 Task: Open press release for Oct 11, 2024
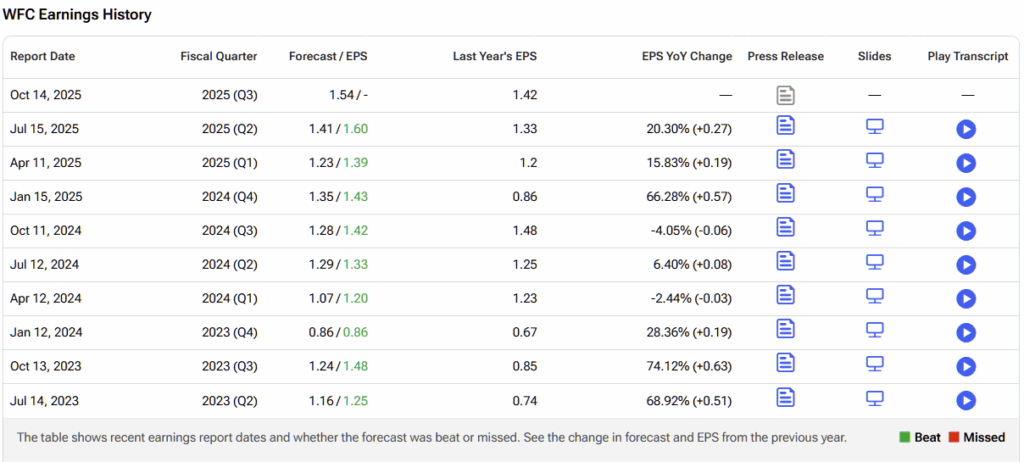(x=786, y=229)
